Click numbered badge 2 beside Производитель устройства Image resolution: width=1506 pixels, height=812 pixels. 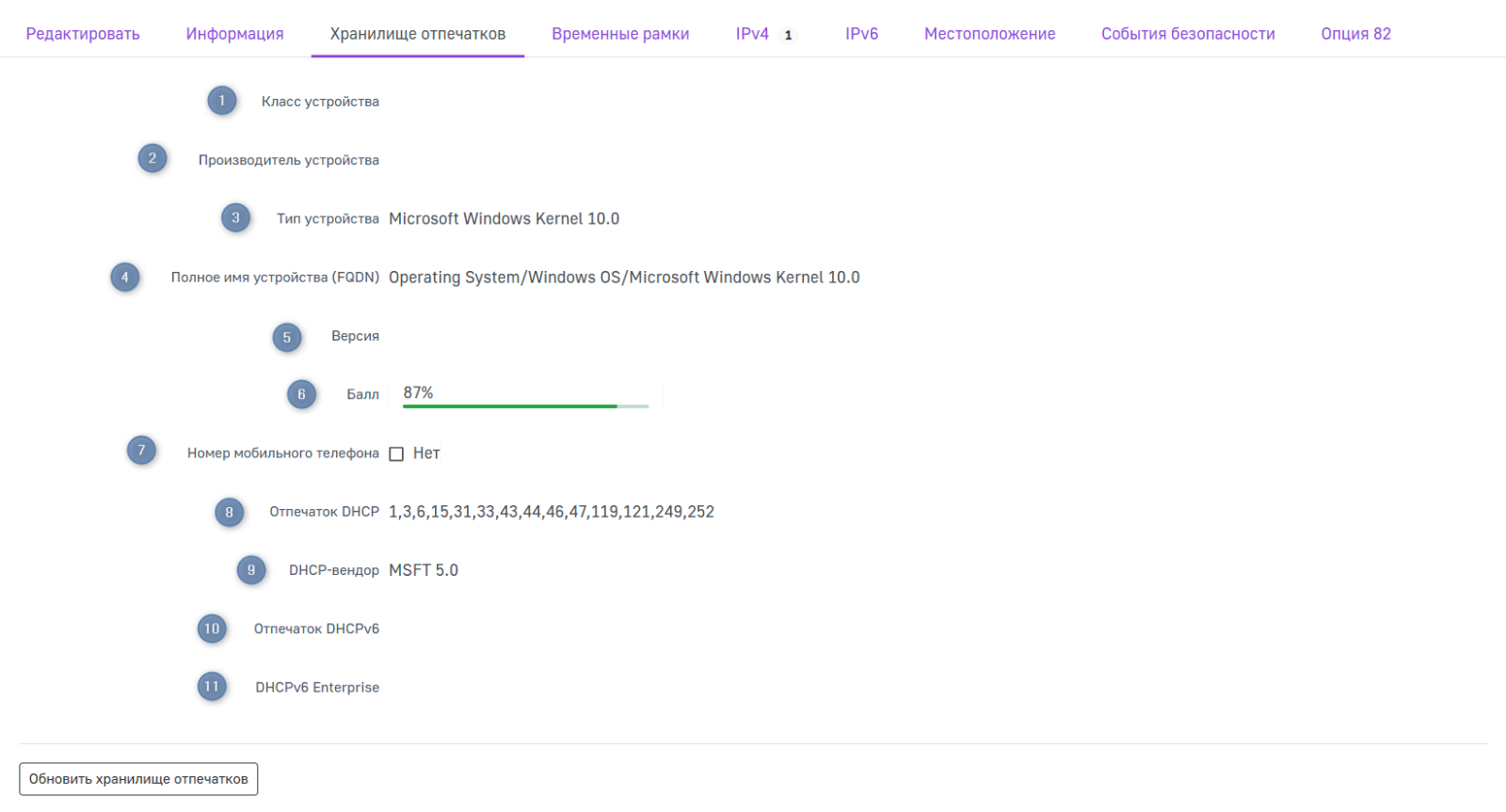pos(152,159)
